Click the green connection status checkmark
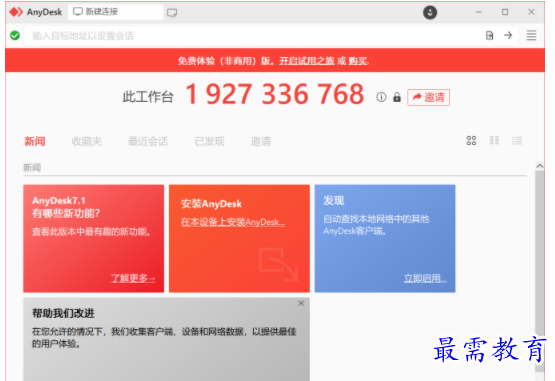 (15, 35)
